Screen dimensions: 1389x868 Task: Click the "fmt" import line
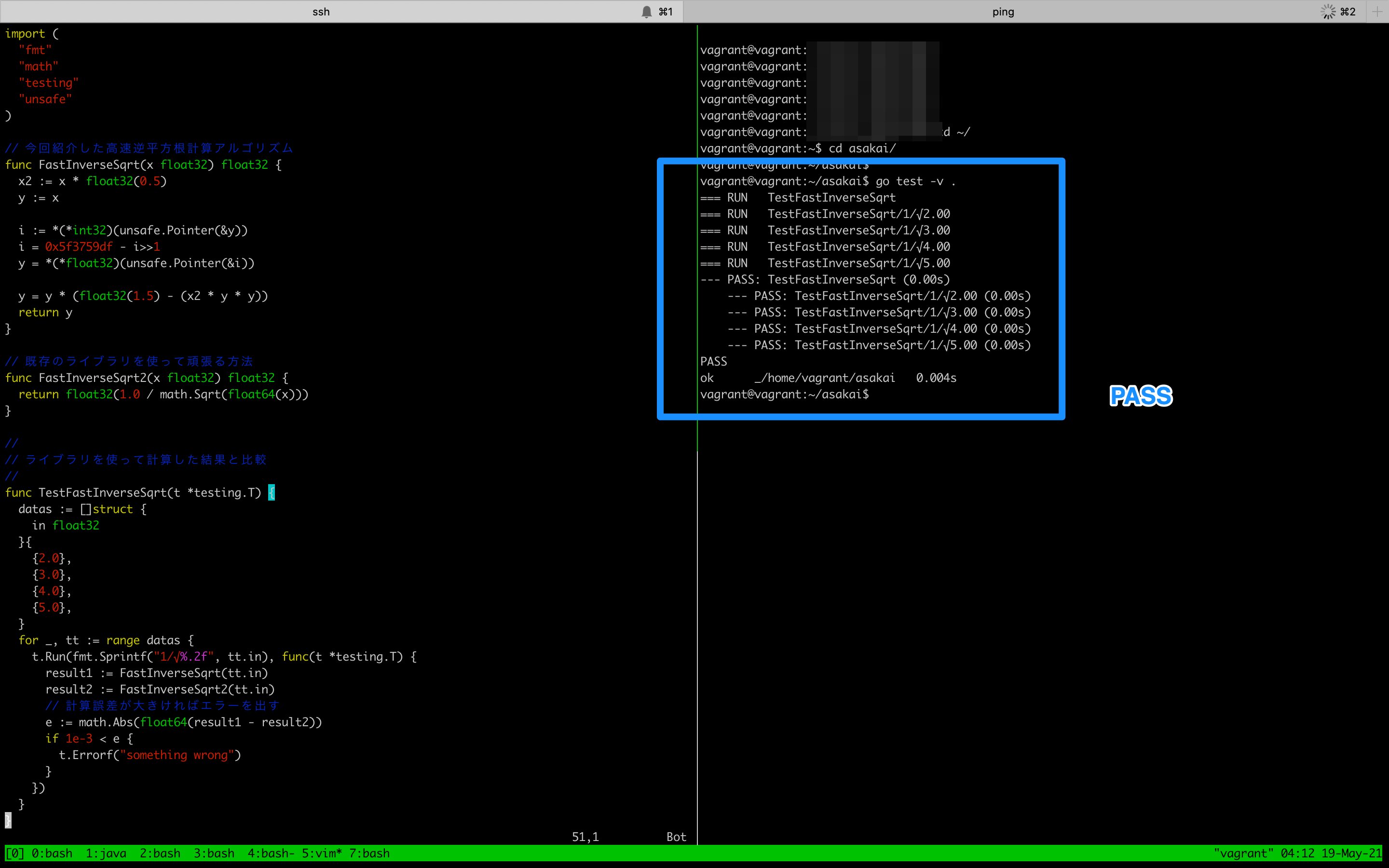click(x=35, y=51)
